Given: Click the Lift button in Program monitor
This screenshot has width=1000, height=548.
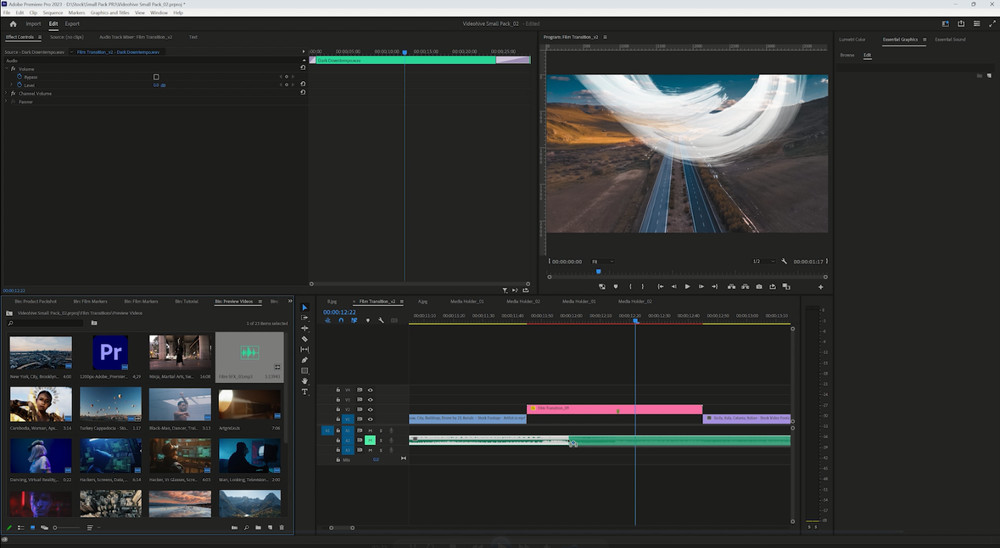Looking at the screenshot, I should point(731,286).
